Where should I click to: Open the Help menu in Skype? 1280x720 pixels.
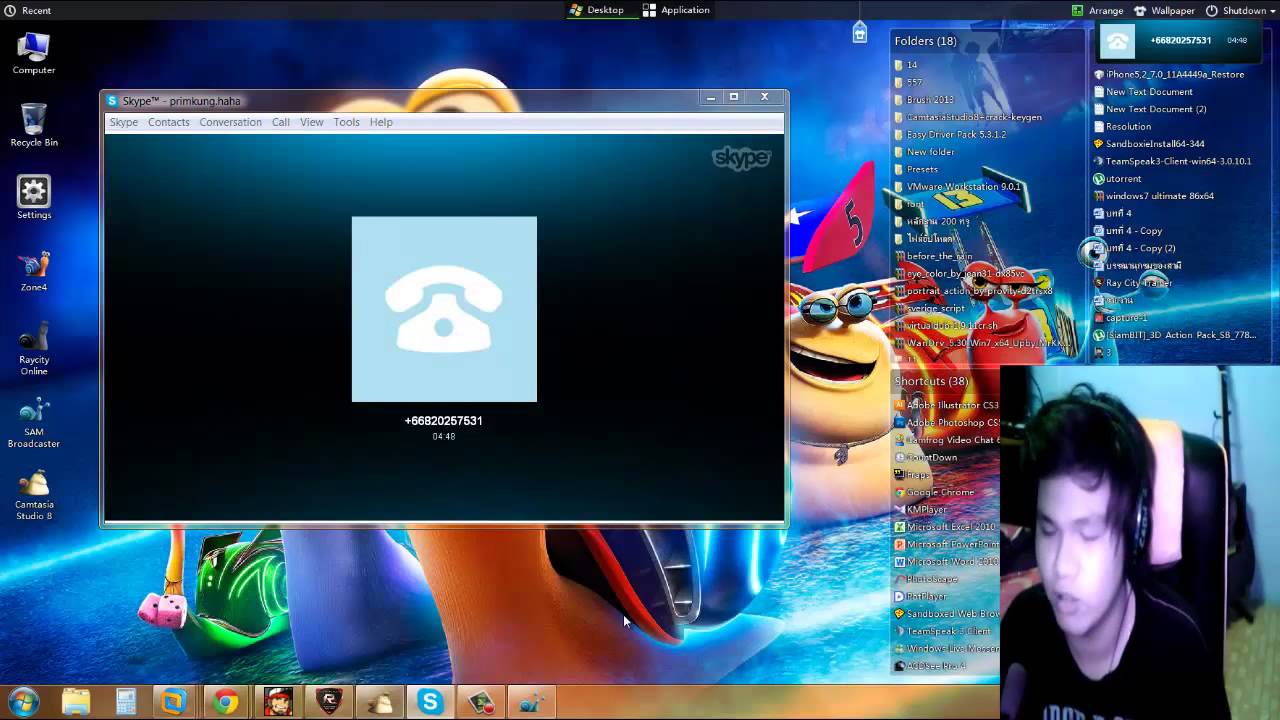[x=381, y=122]
